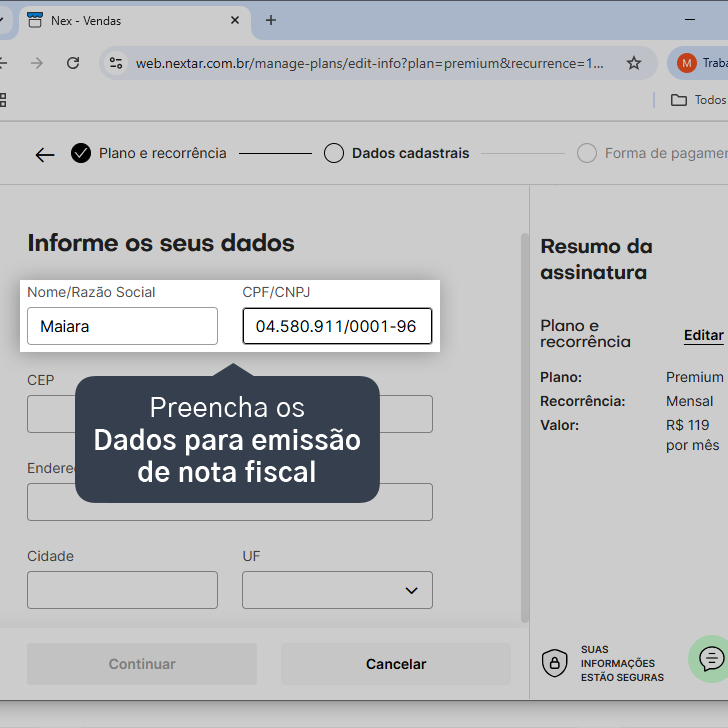
Task: Click the Nome/Razão Social field
Action: click(x=123, y=326)
